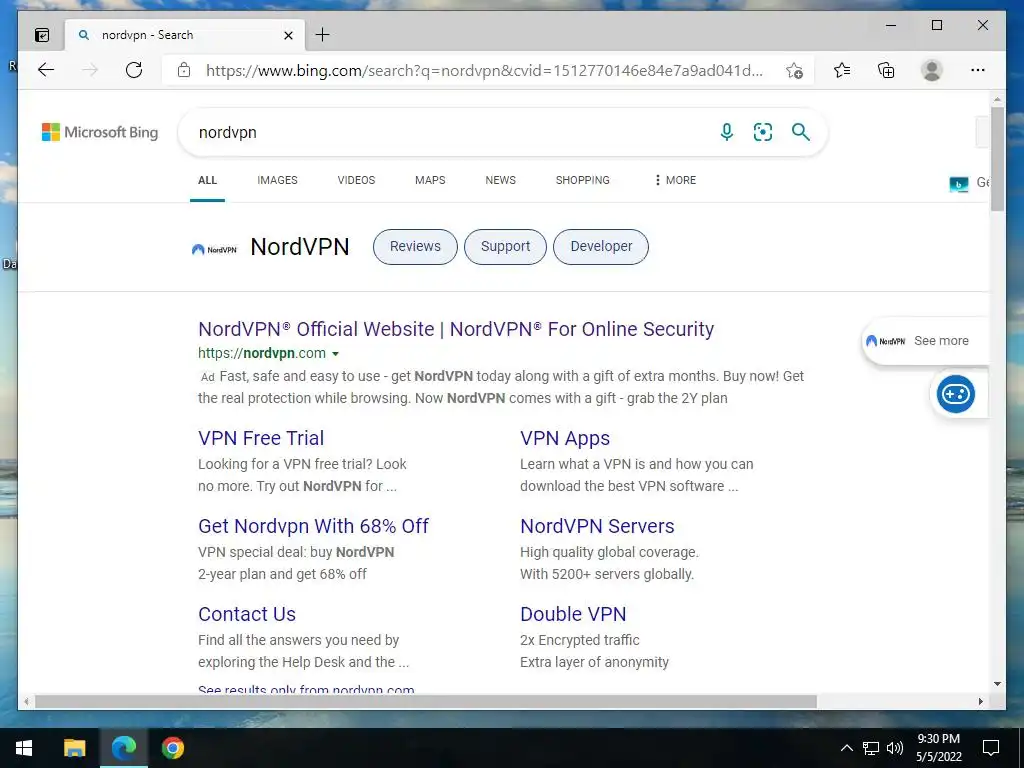The image size is (1024, 768).
Task: Open NordVPN Official Website ad link
Action: [x=456, y=329]
